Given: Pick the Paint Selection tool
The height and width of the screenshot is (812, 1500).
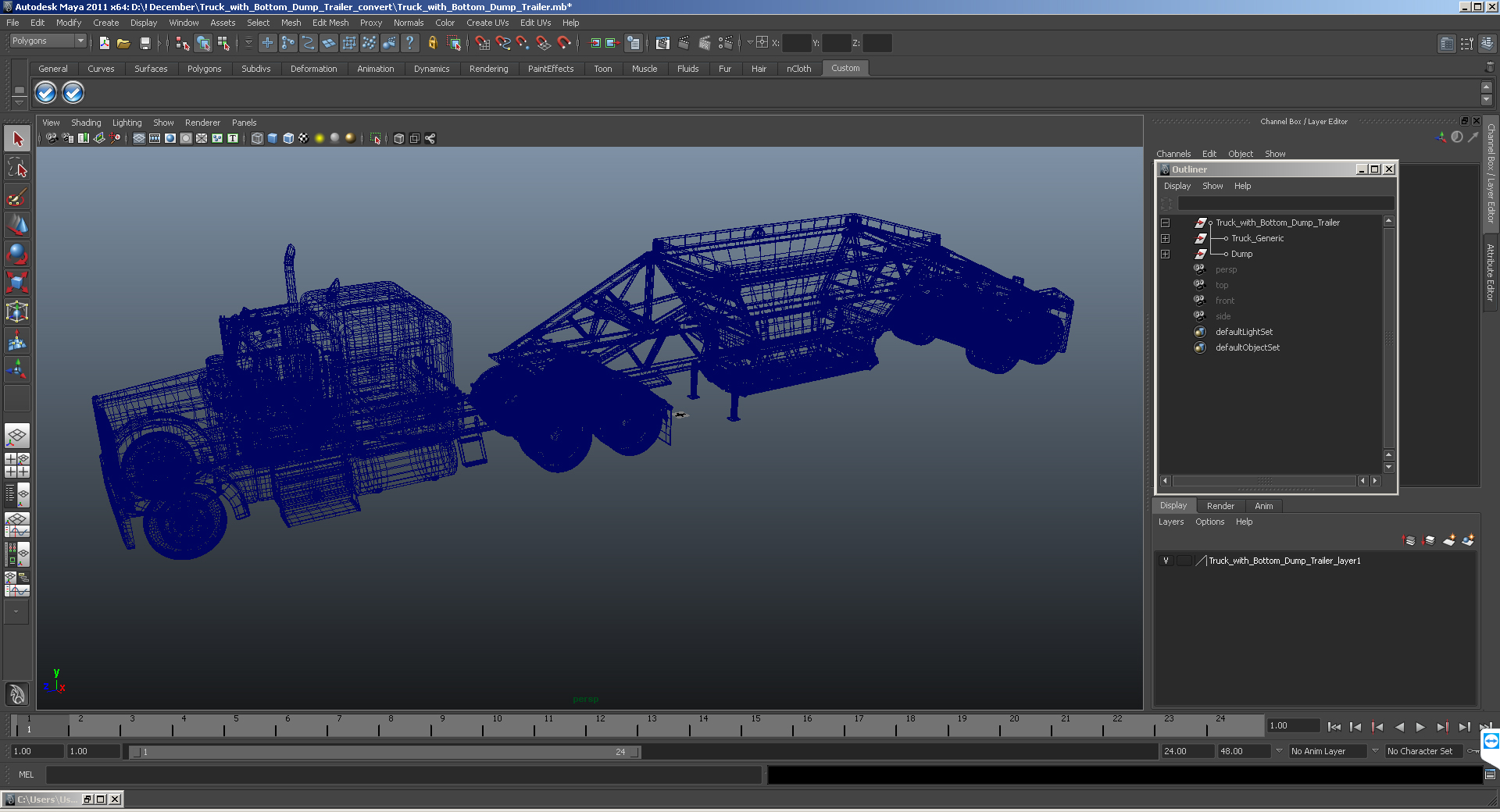Looking at the screenshot, I should [17, 197].
